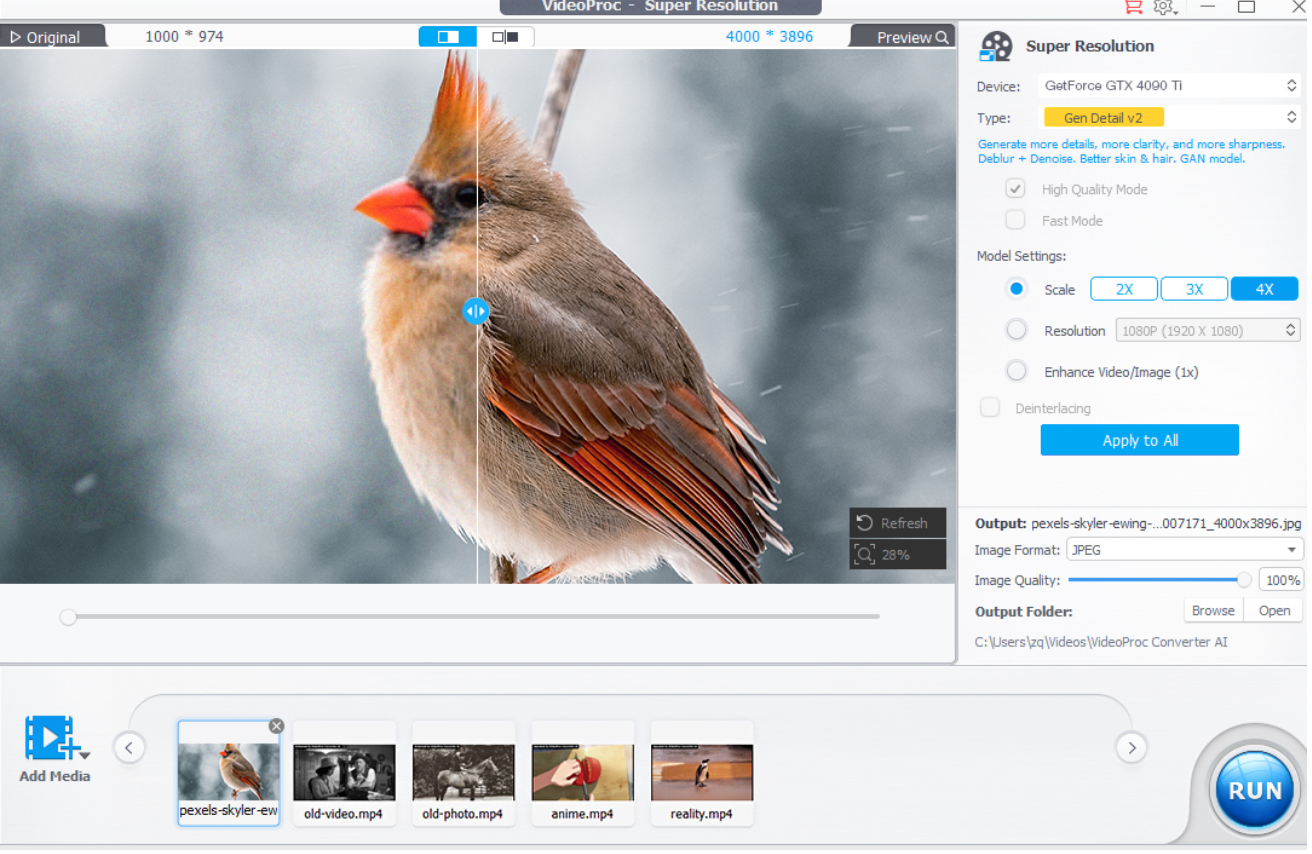This screenshot has height=854, width=1312.
Task: Click the Apply to All button
Action: pyautogui.click(x=1139, y=440)
